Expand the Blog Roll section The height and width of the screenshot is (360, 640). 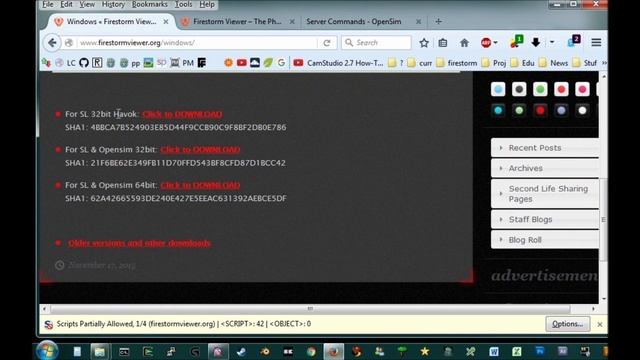545,240
